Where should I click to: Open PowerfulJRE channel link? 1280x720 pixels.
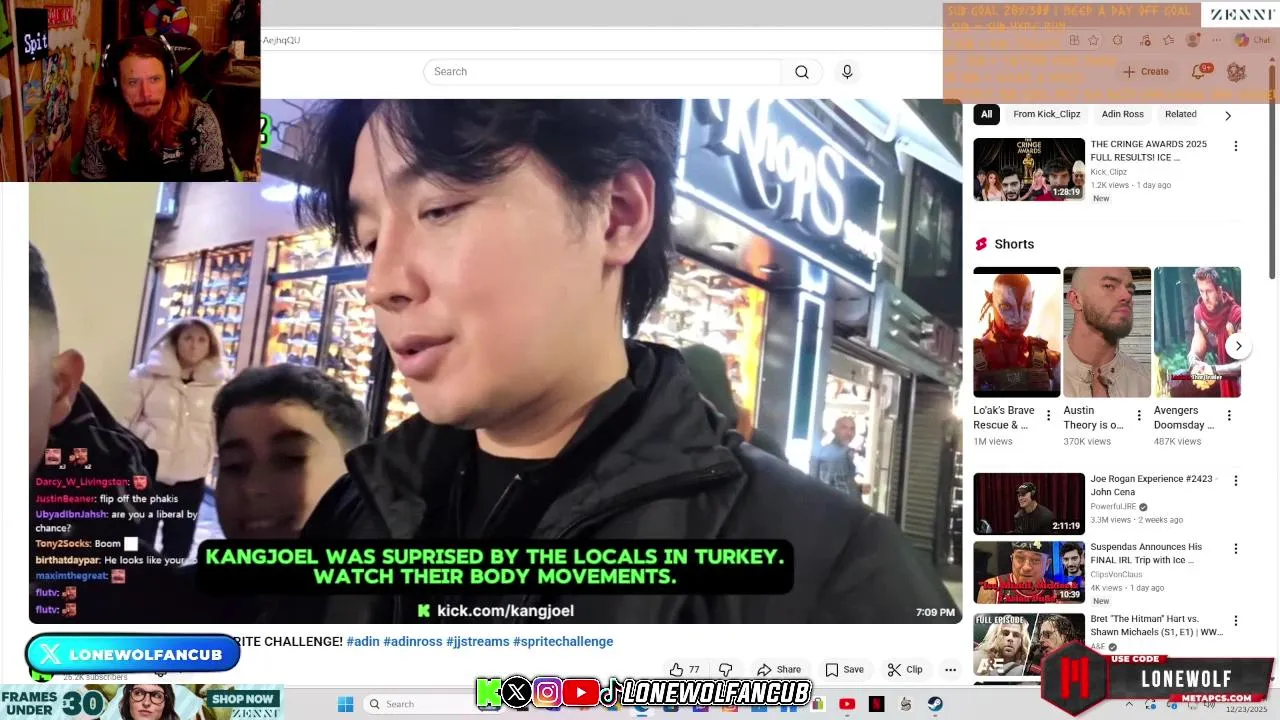tap(1115, 507)
